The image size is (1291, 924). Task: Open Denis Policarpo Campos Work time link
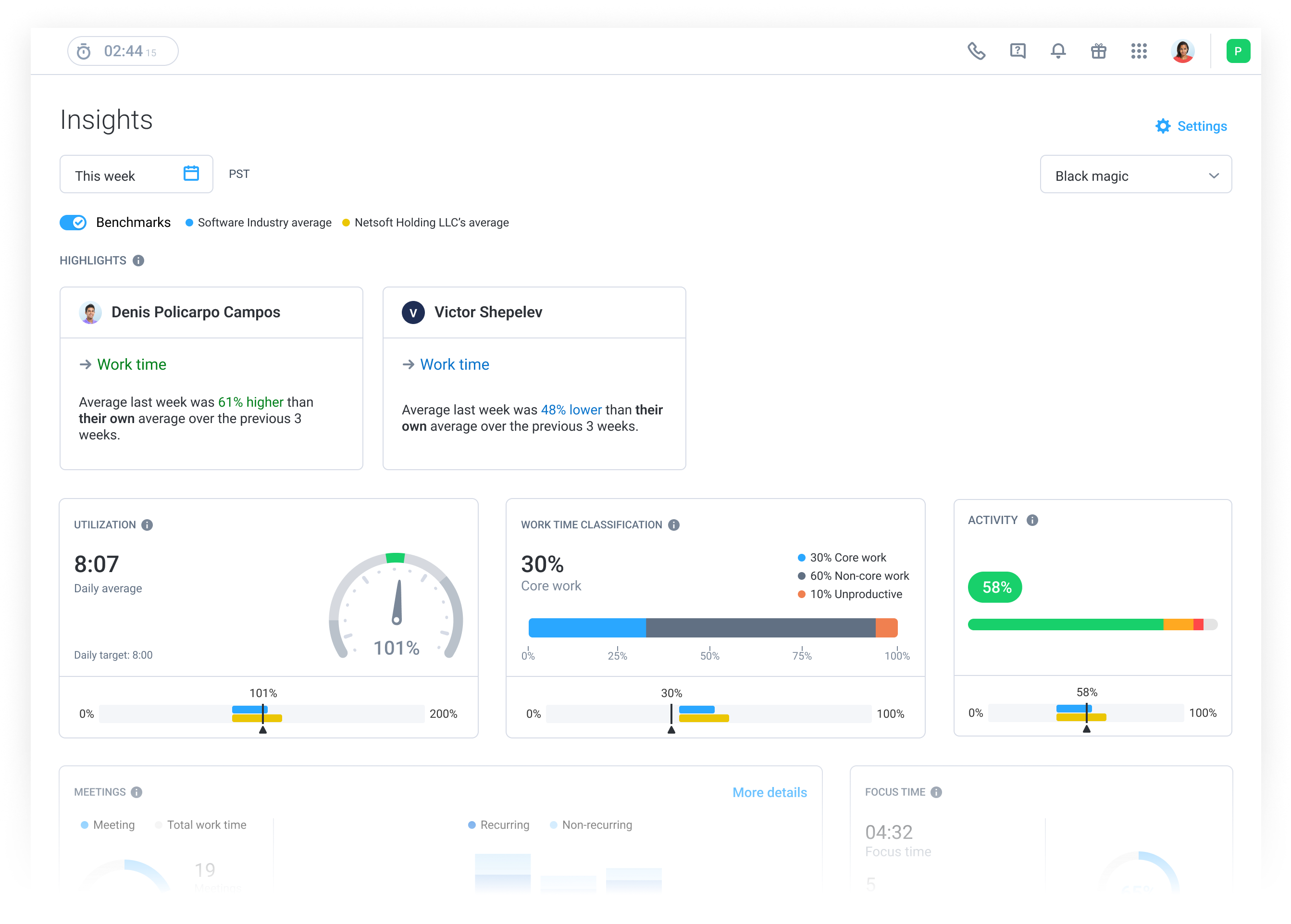pos(131,364)
